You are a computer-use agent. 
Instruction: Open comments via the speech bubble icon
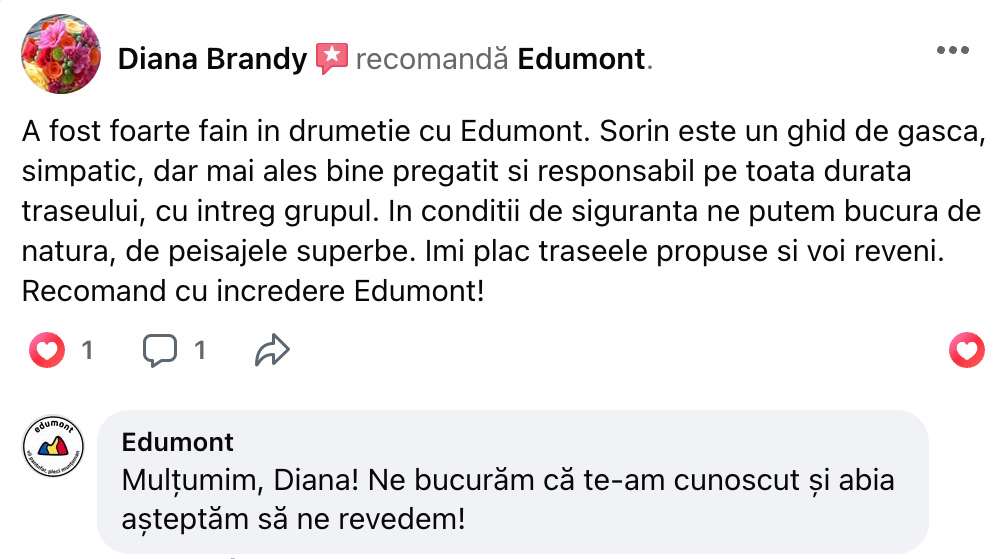(x=160, y=349)
